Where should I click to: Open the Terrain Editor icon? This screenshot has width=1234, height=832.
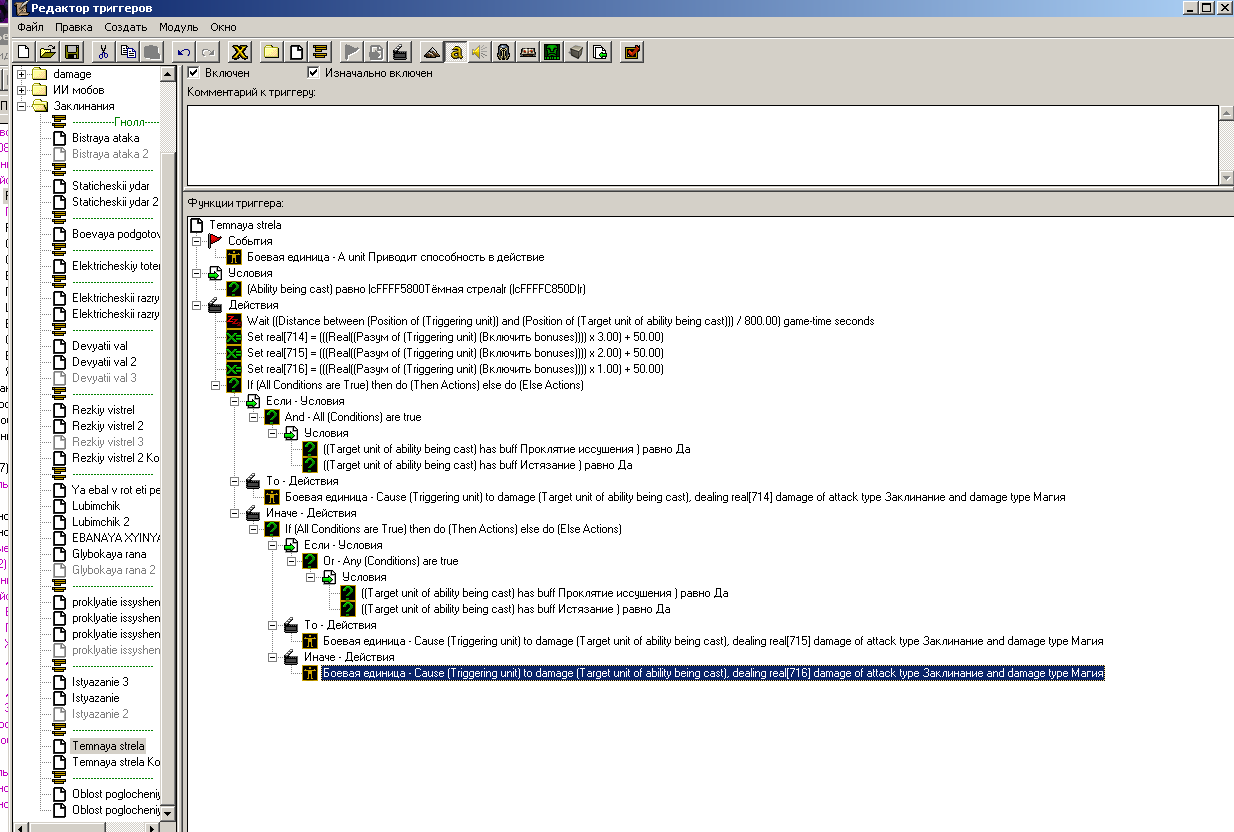431,52
